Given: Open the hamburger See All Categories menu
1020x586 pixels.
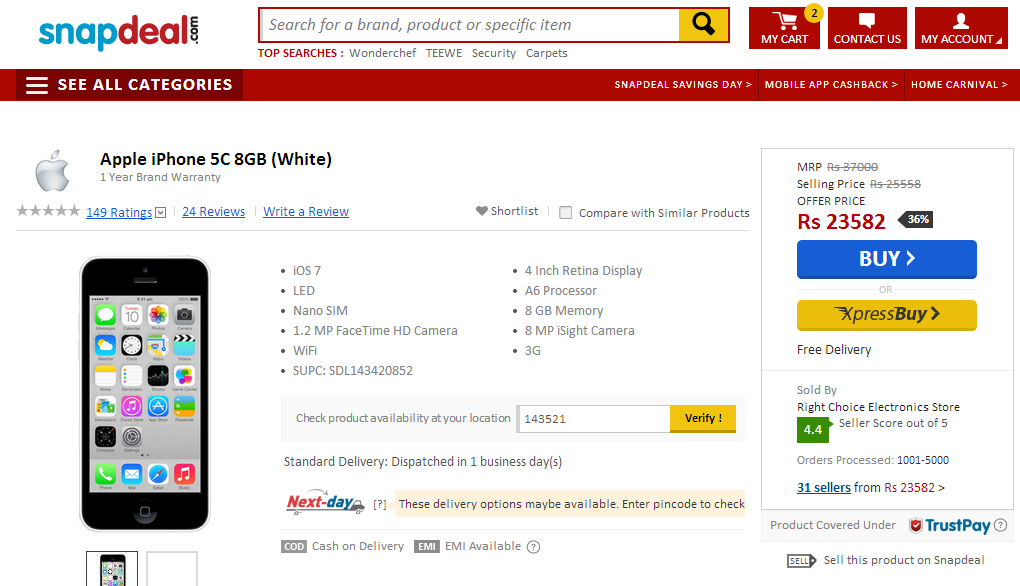Looking at the screenshot, I should click(129, 85).
